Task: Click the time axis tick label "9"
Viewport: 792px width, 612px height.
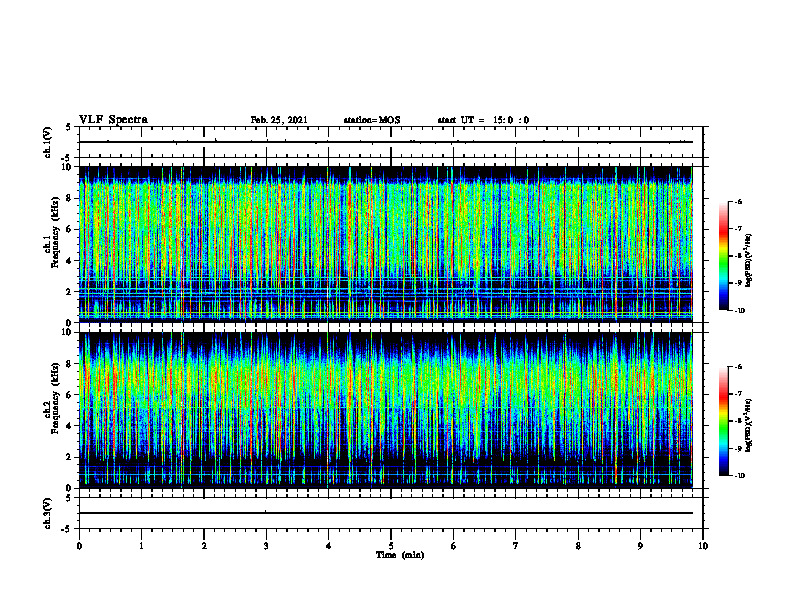Action: (640, 546)
